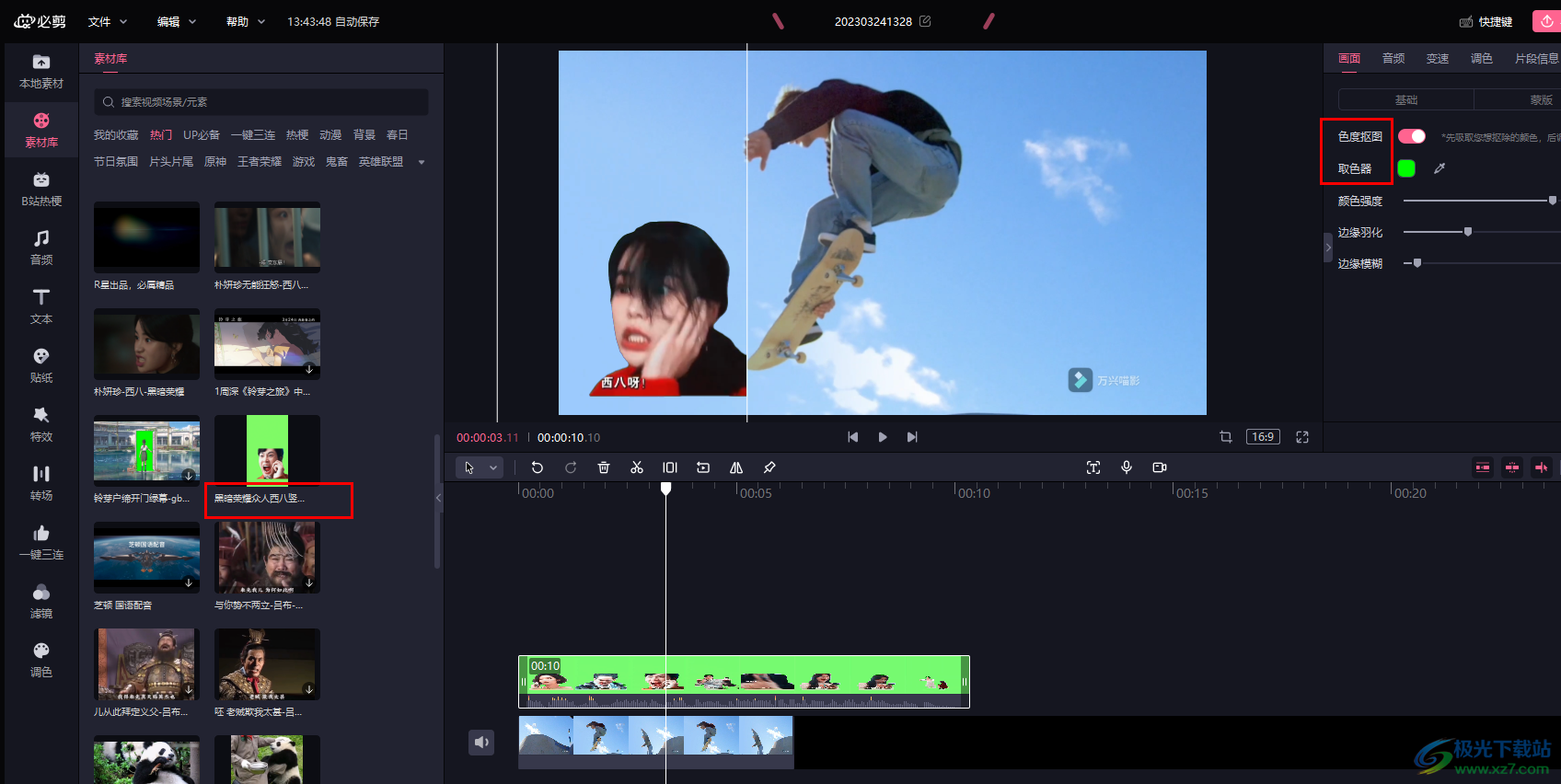The width and height of the screenshot is (1561, 784).
Task: Open the 16:9 aspect ratio selector
Action: point(1263,437)
